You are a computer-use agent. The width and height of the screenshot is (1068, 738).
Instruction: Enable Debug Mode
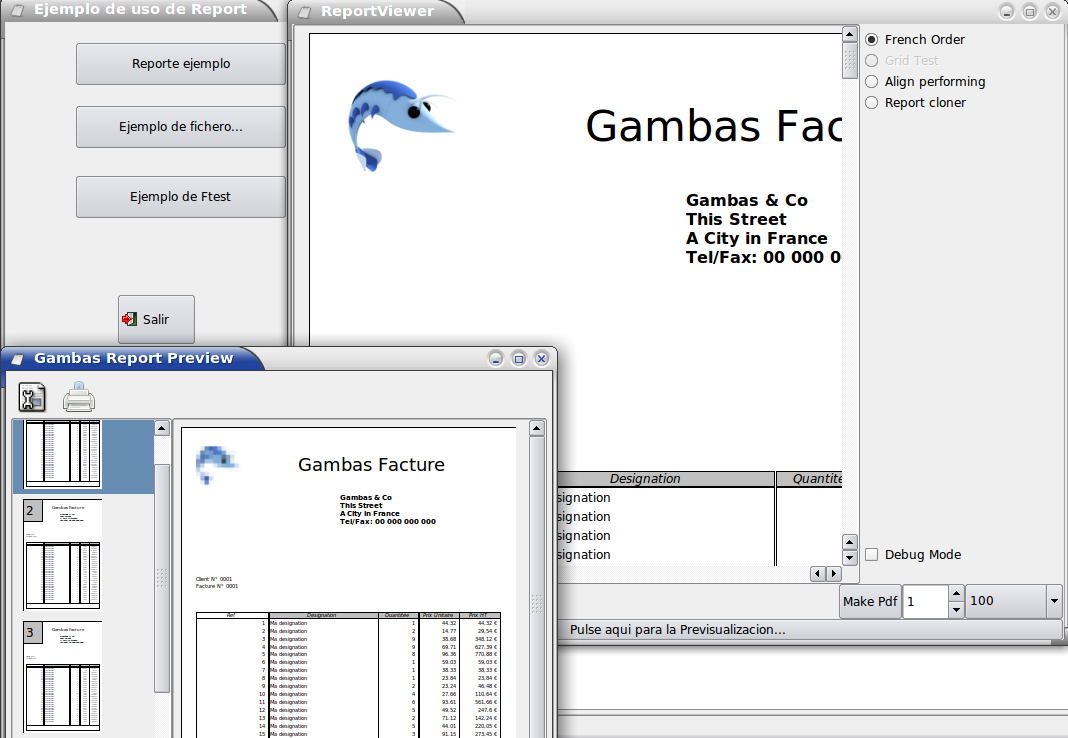871,554
